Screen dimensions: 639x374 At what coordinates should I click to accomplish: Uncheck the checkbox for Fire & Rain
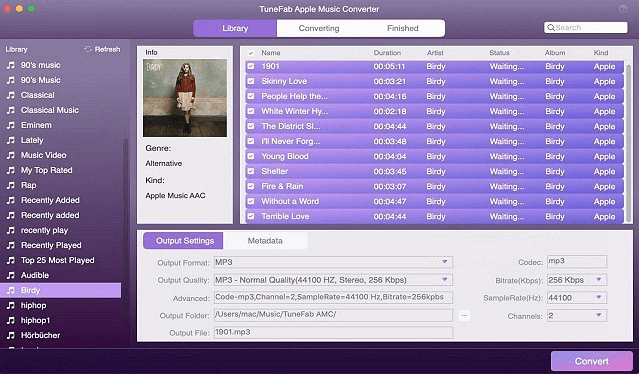coord(251,186)
